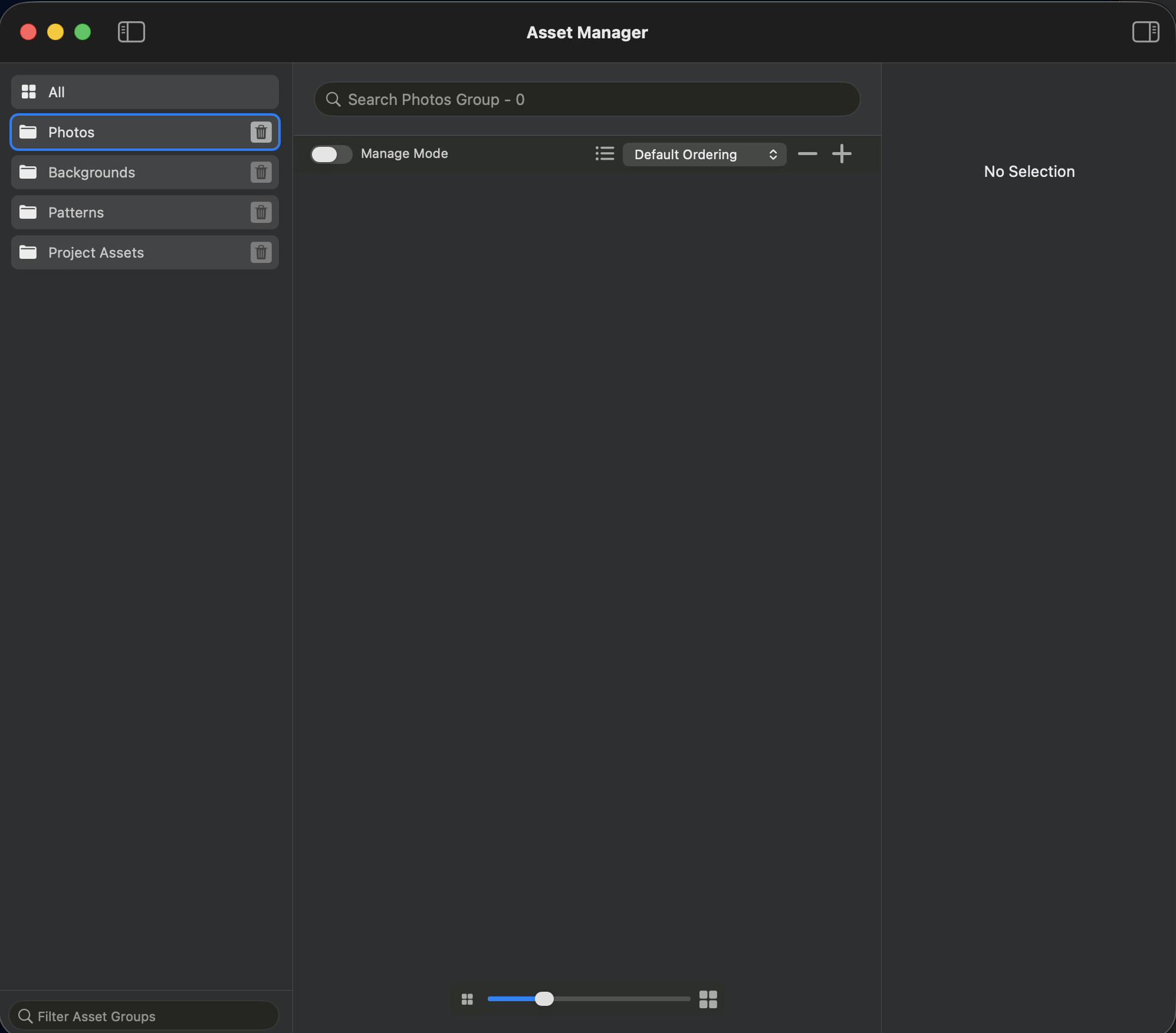1176x1033 pixels.
Task: Toggle the left sidebar panel icon
Action: click(131, 32)
